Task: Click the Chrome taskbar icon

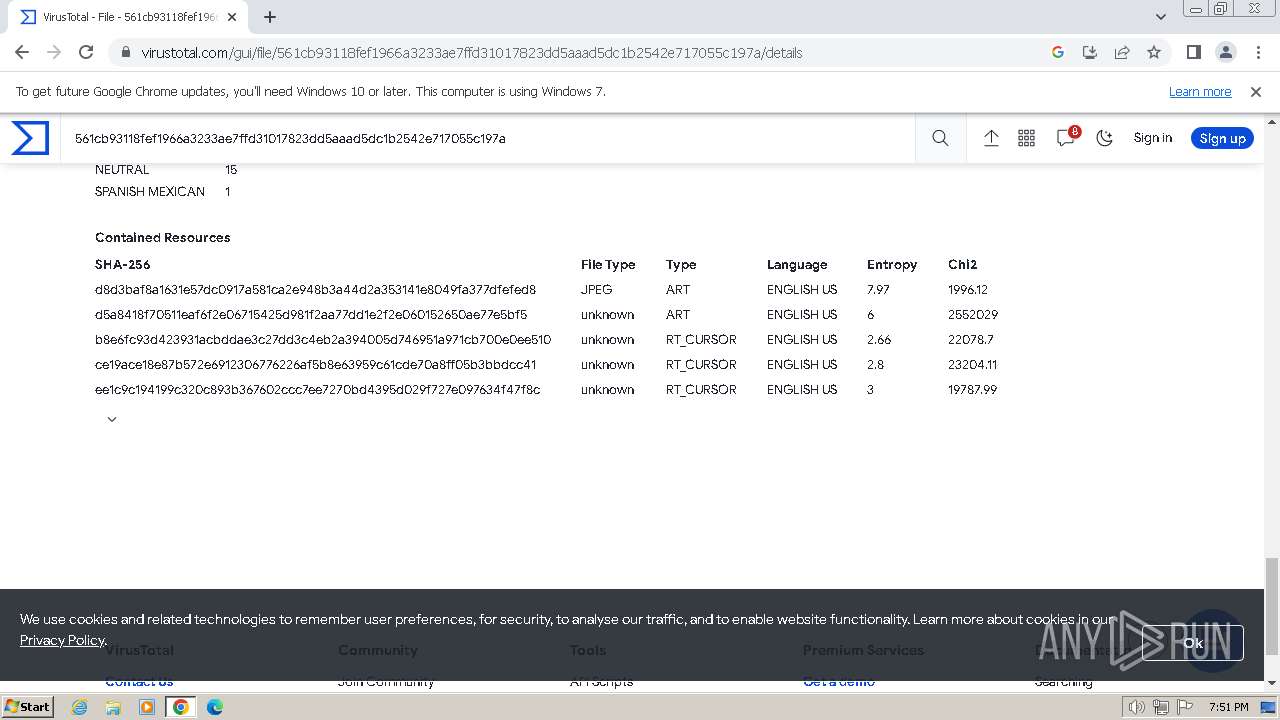Action: pyautogui.click(x=181, y=707)
